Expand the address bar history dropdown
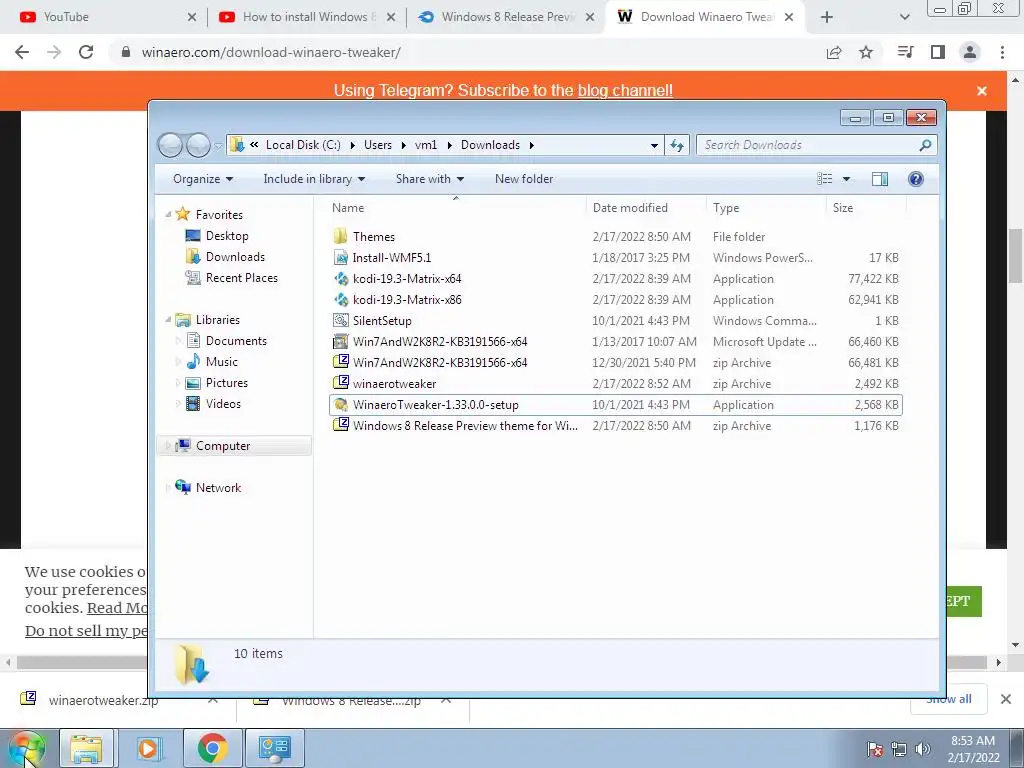 point(654,145)
